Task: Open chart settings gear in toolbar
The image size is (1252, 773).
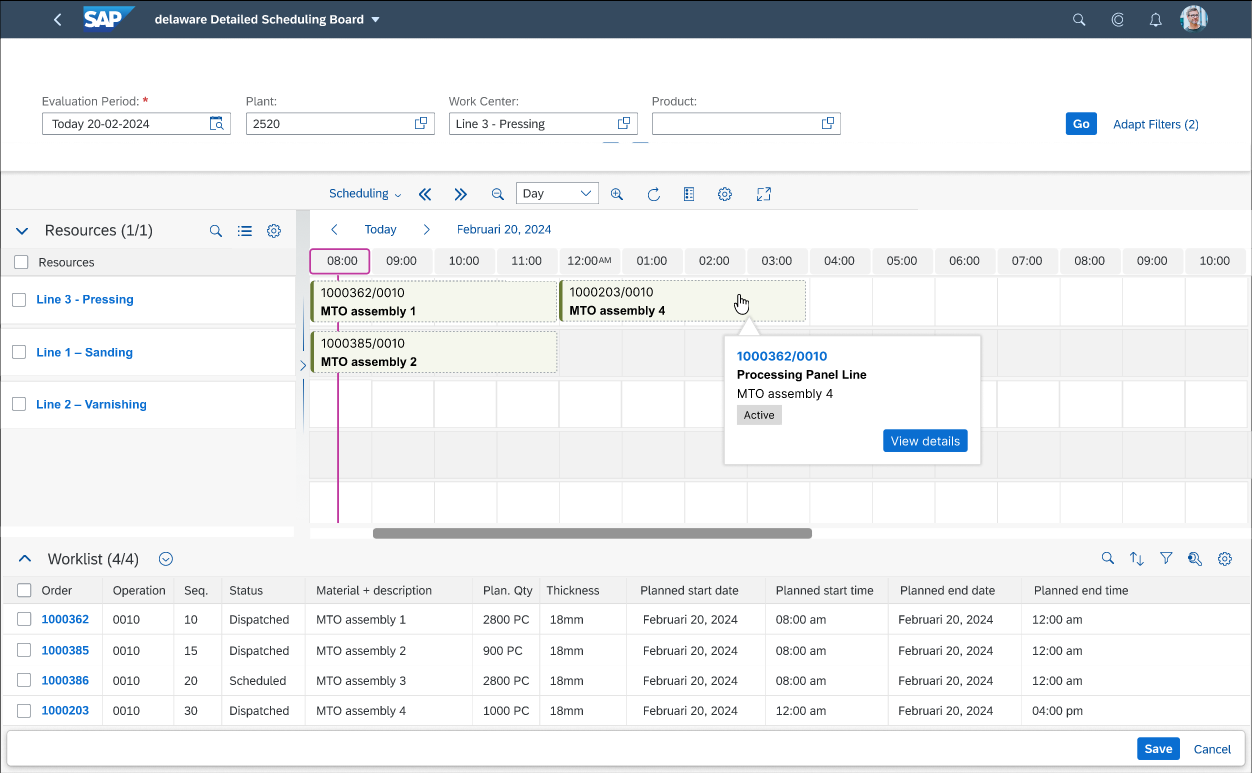Action: click(725, 194)
